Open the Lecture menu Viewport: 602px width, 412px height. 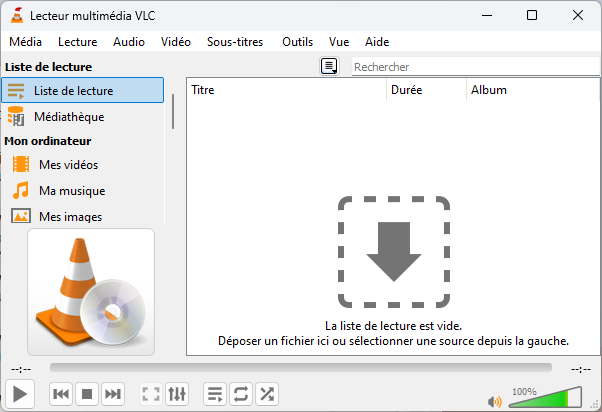click(x=78, y=41)
